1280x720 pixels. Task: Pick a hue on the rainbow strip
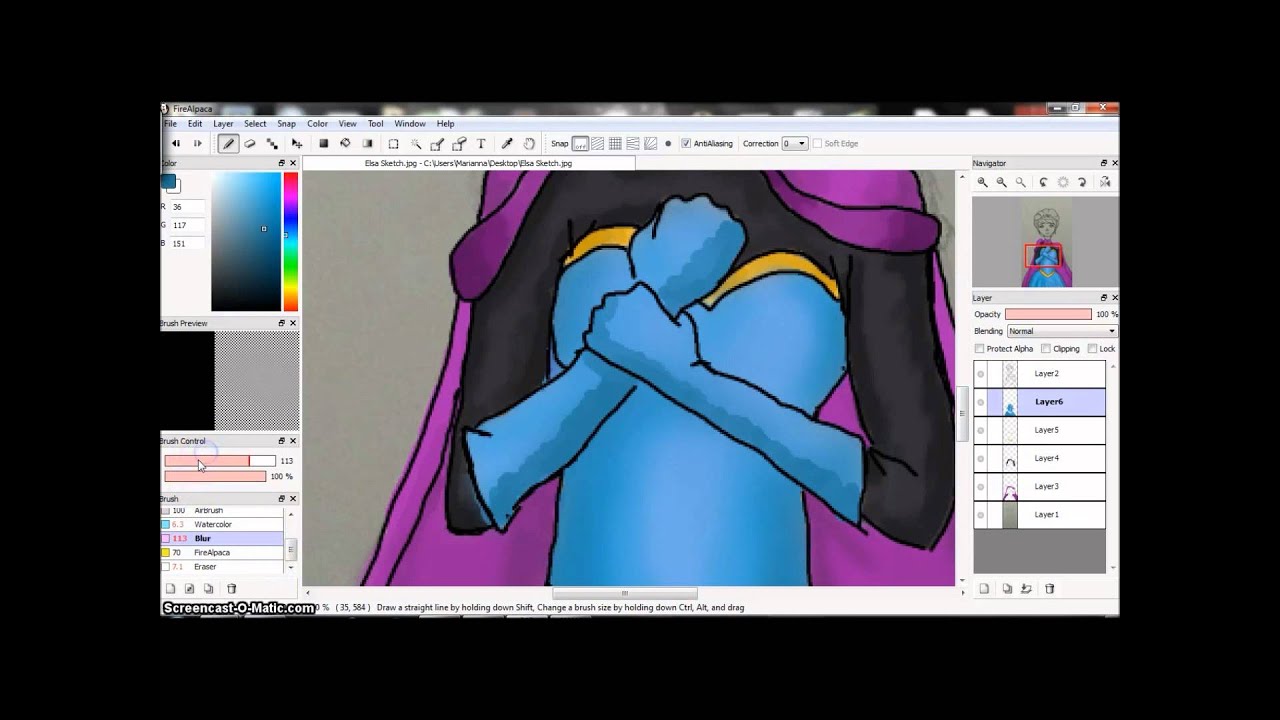[x=290, y=242]
